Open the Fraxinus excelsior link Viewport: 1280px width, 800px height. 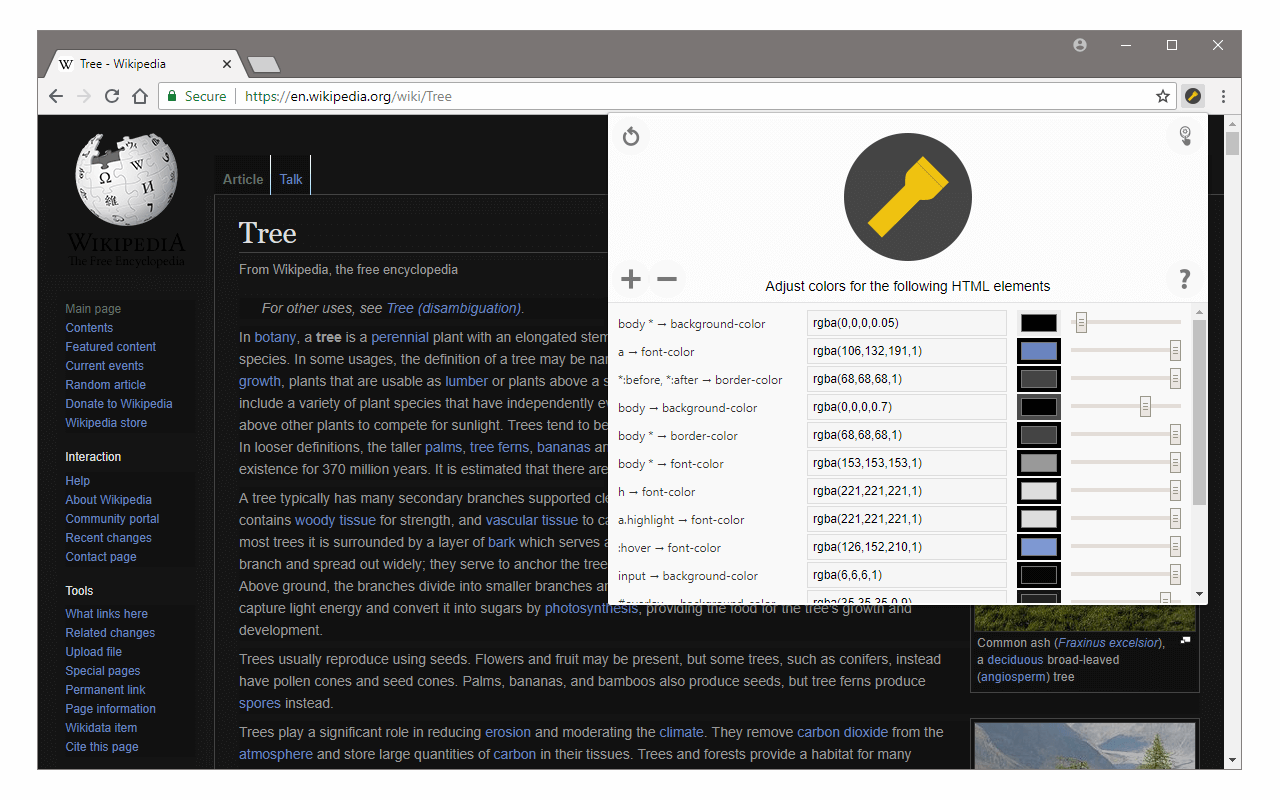point(1107,643)
